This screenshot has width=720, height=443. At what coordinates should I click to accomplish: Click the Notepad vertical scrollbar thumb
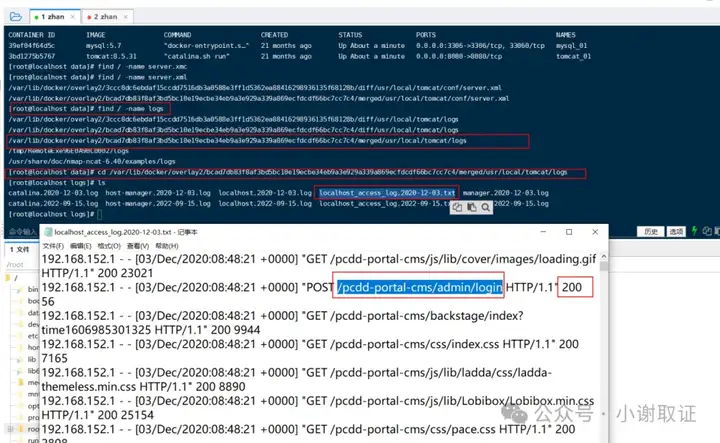[604, 266]
